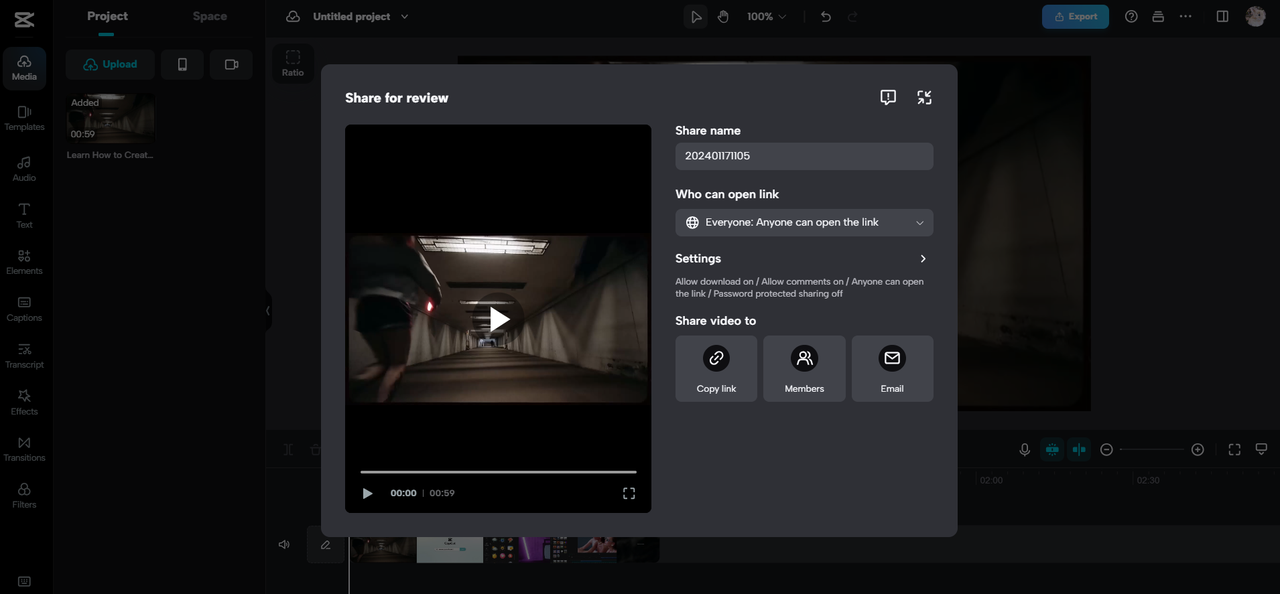This screenshot has width=1280, height=594.
Task: Click the microphone record icon in timeline
Action: click(x=1025, y=450)
